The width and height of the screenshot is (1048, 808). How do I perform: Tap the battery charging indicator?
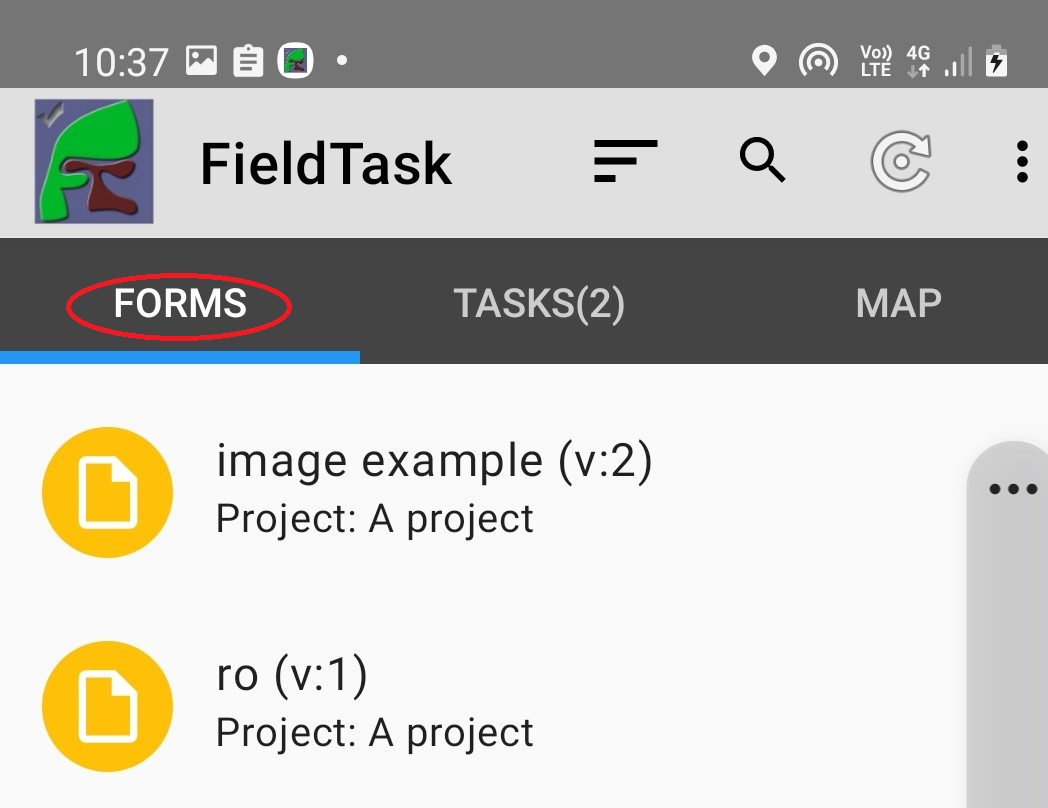(996, 62)
